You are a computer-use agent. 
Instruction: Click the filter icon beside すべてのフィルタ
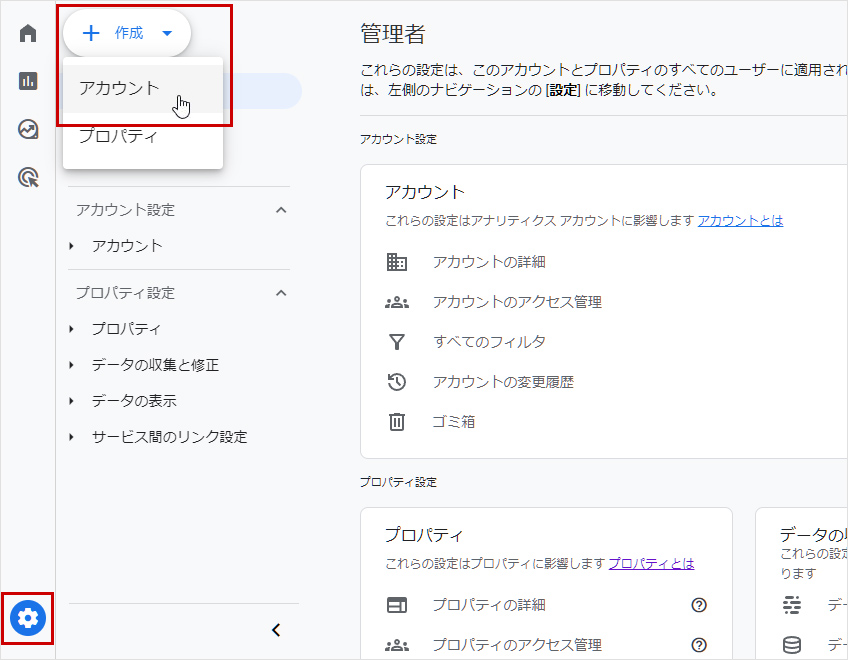pyautogui.click(x=397, y=342)
